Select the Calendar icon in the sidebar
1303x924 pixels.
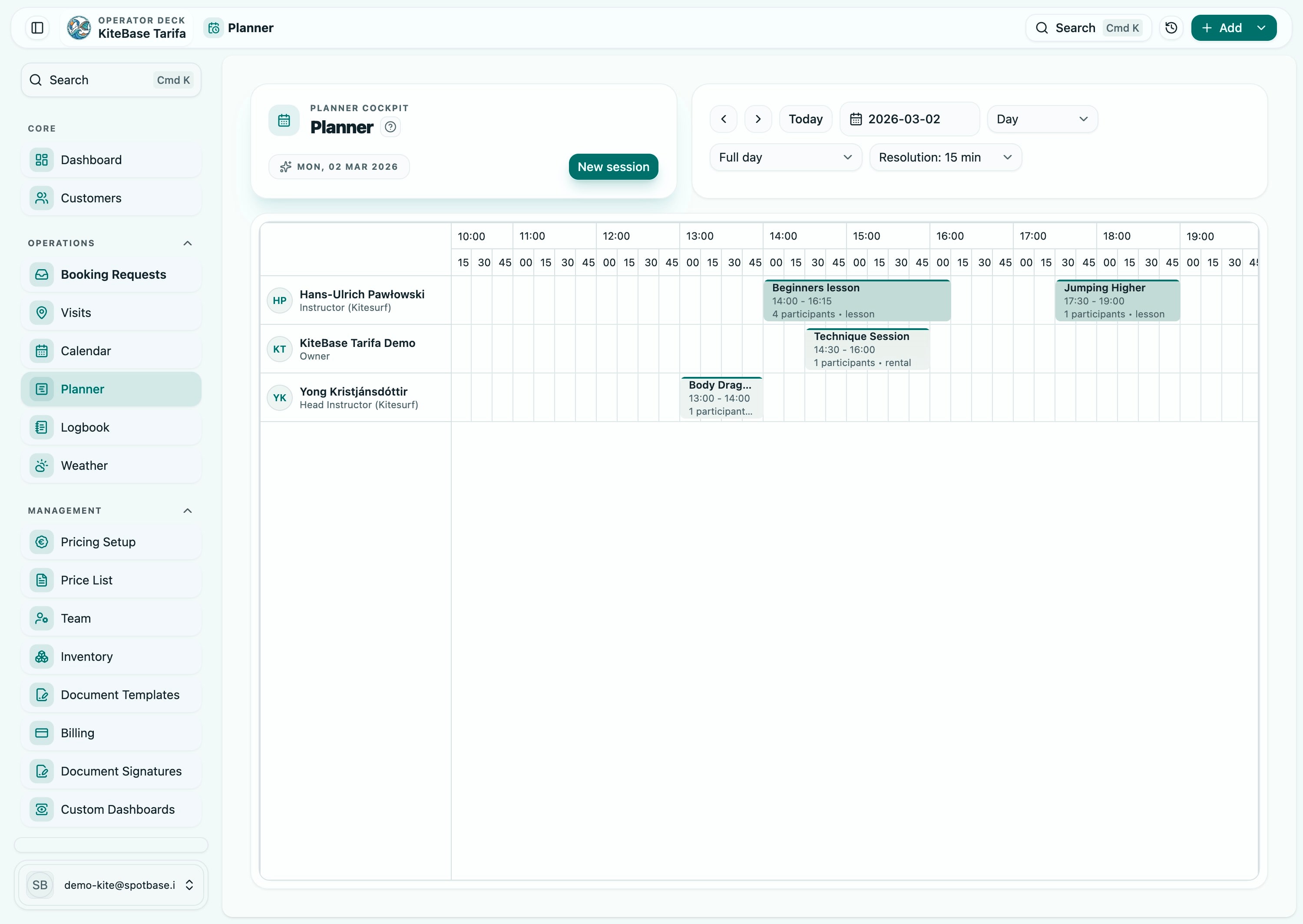41,350
